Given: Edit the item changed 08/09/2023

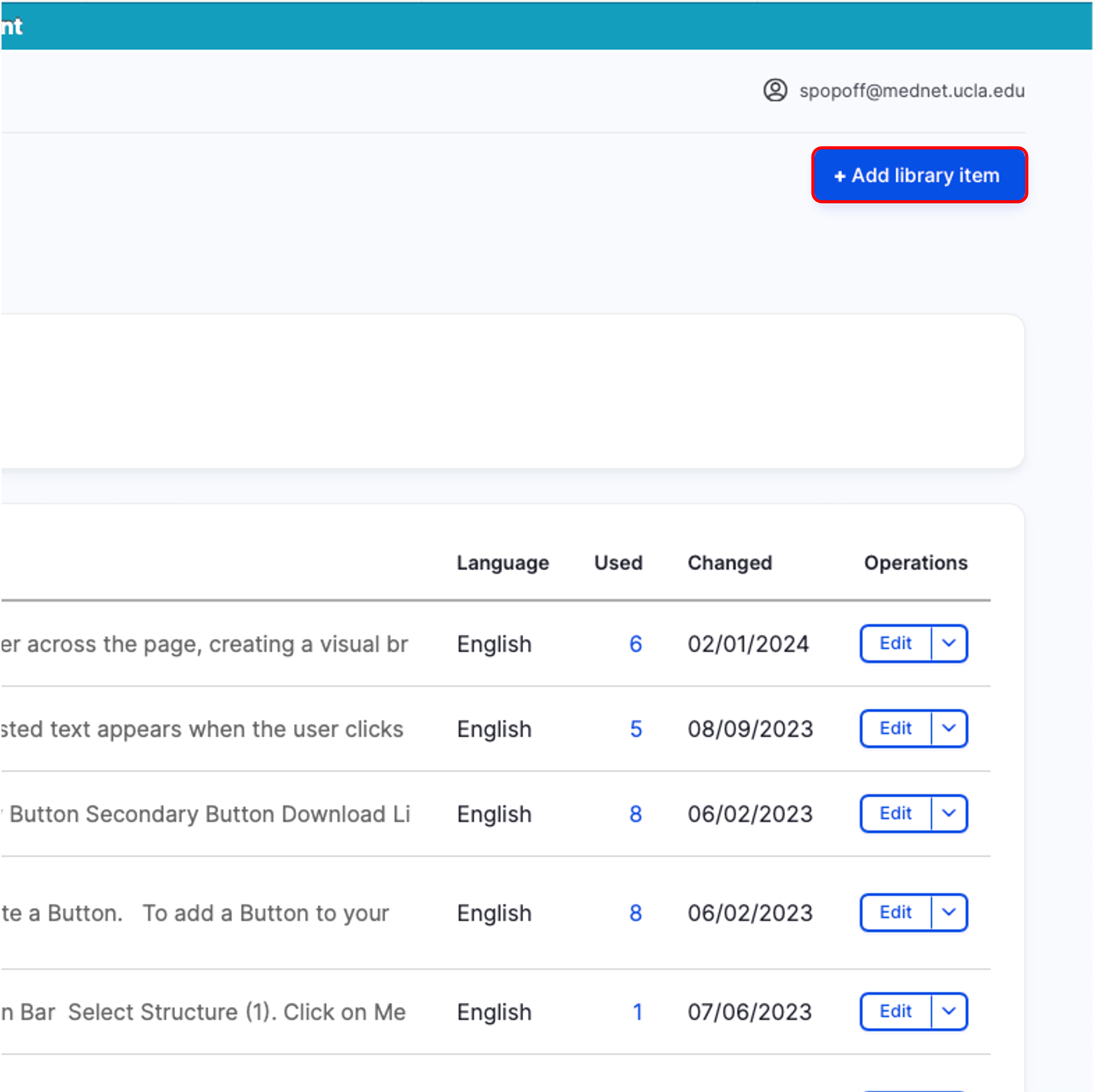Looking at the screenshot, I should [895, 729].
